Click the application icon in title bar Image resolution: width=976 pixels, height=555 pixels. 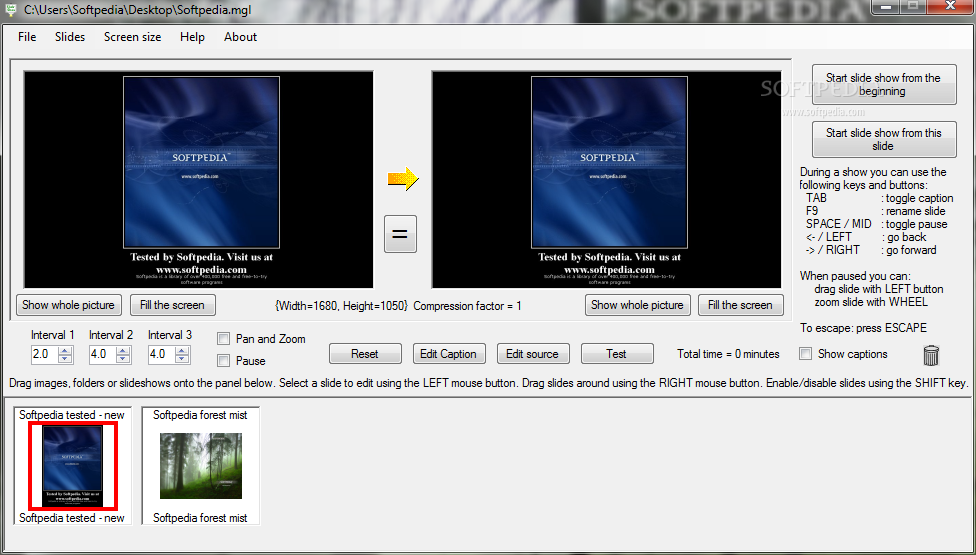pyautogui.click(x=11, y=10)
